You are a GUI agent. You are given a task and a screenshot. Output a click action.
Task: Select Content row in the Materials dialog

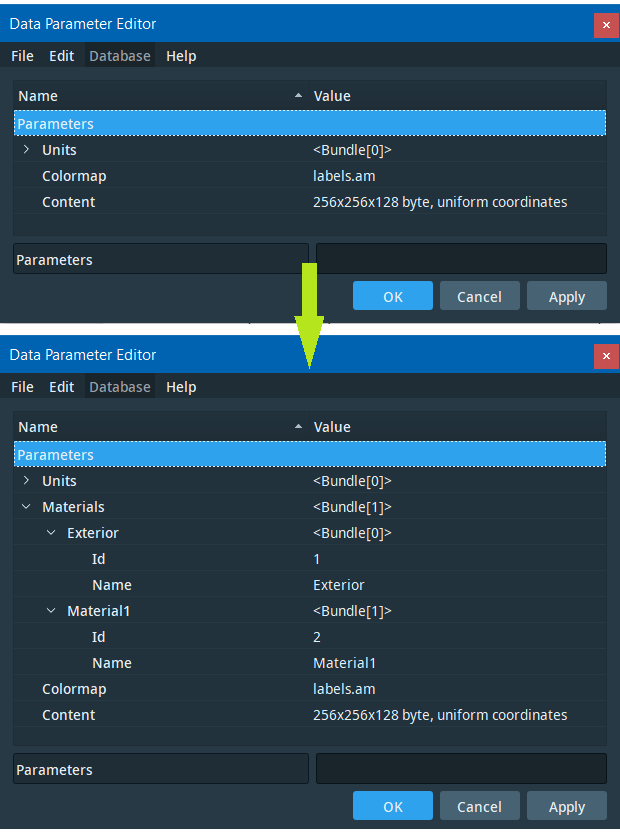point(69,715)
